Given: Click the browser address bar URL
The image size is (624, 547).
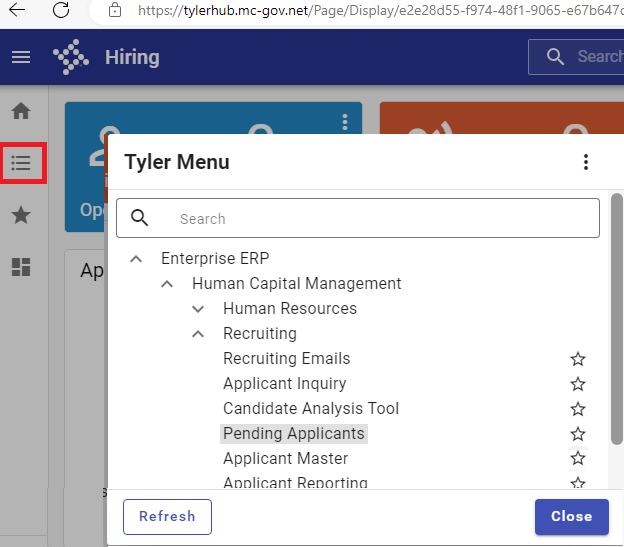Looking at the screenshot, I should click(x=380, y=10).
